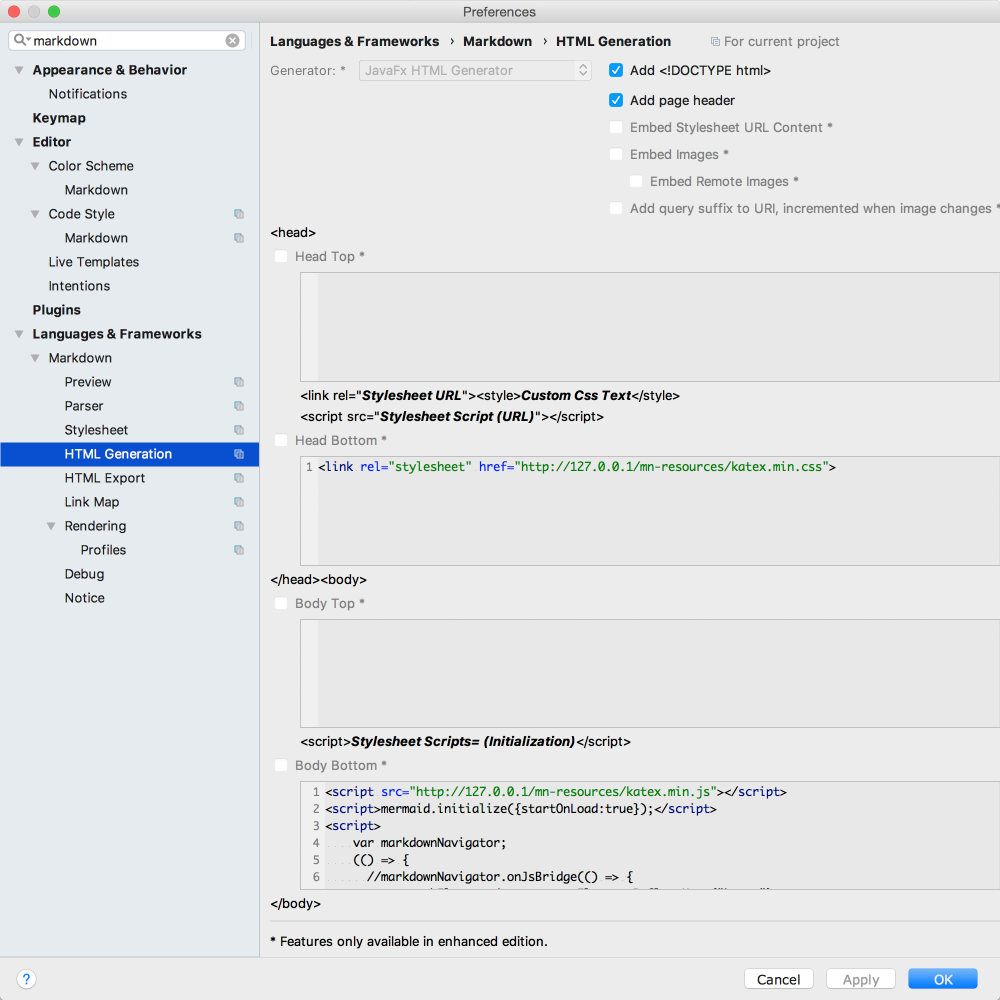Click the project icon in the HTML Generation row
This screenshot has height=1000, width=1000.
click(x=239, y=454)
